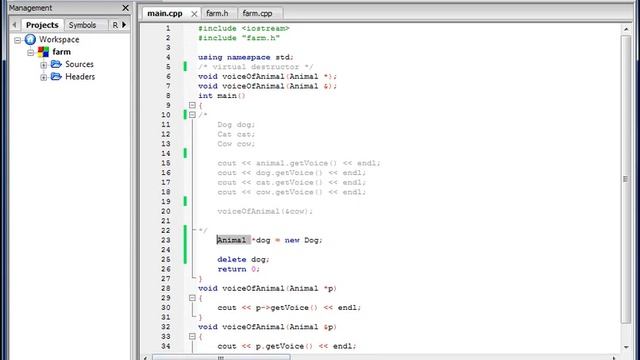
Task: Select the farm project name
Action: [x=62, y=52]
